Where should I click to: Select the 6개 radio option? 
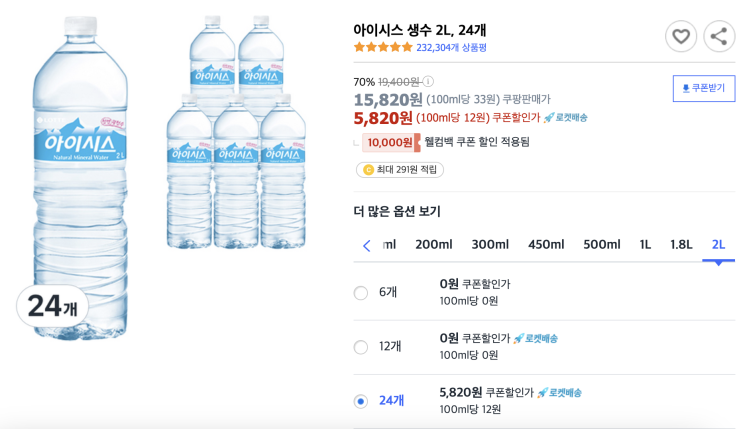(361, 293)
